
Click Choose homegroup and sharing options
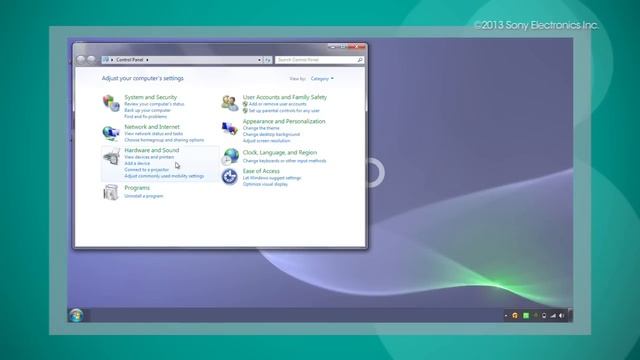click(x=164, y=140)
